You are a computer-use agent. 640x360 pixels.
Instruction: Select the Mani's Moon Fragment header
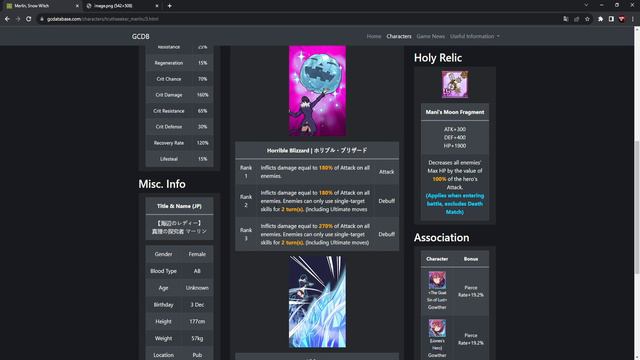(x=455, y=112)
